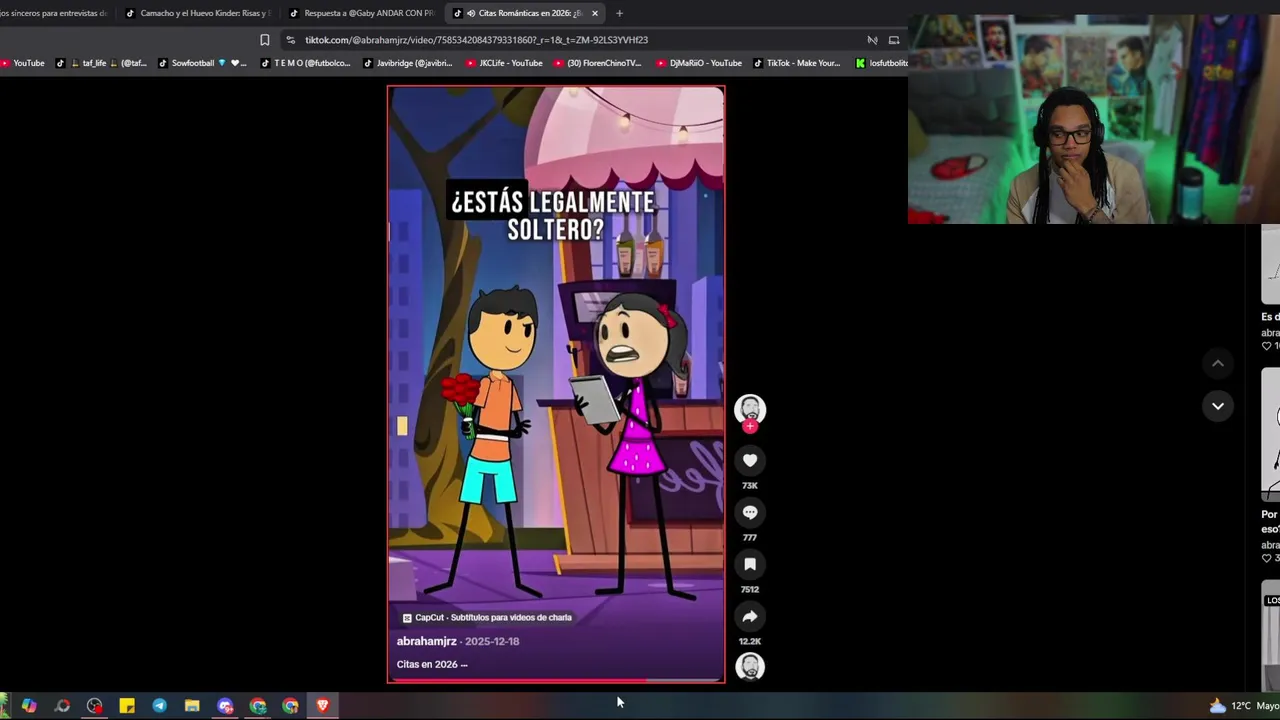Open the site settings icon beside the URL
This screenshot has height=720, width=1280.
coord(290,40)
